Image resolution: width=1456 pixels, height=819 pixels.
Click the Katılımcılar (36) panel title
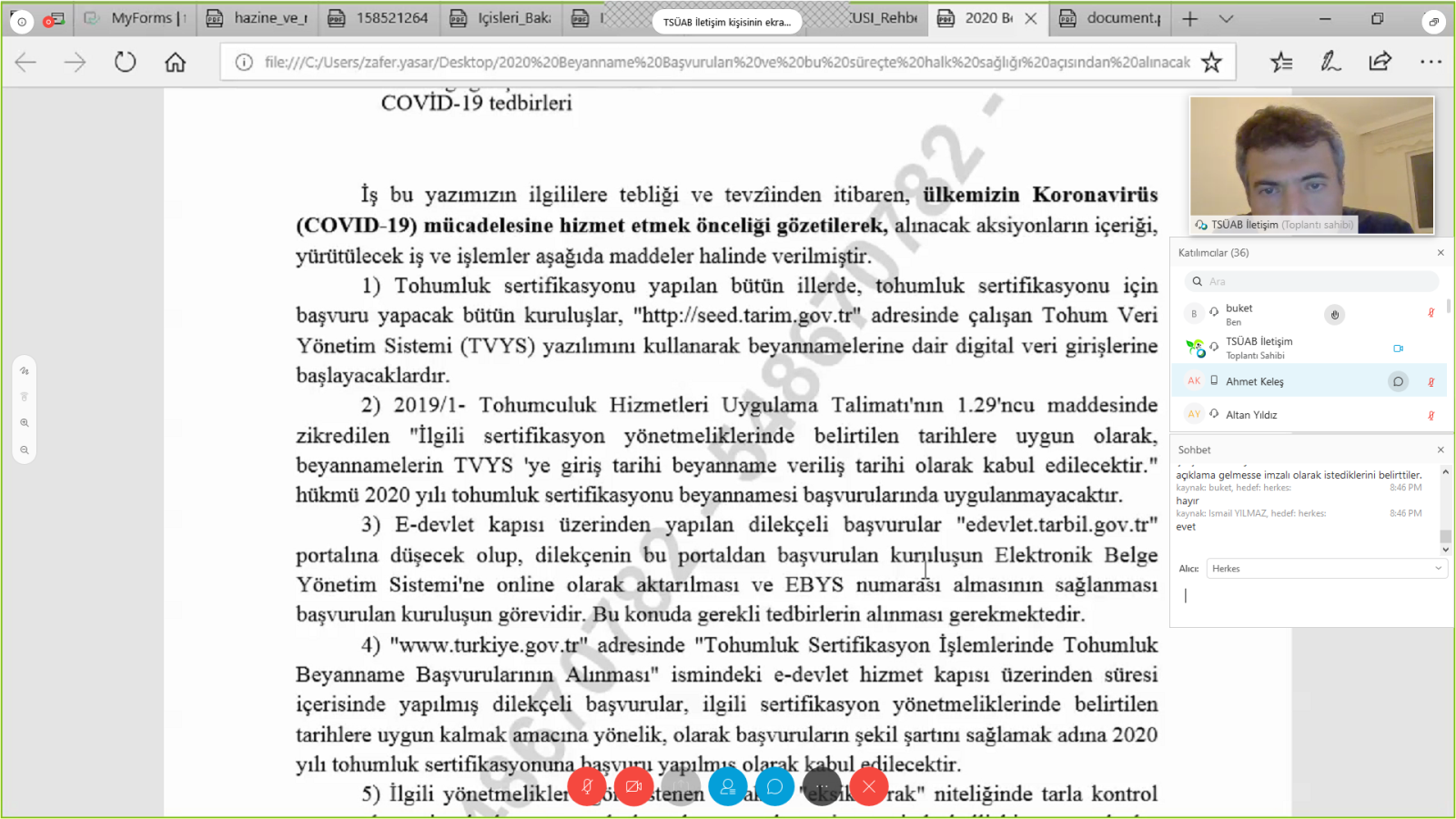pos(1213,253)
